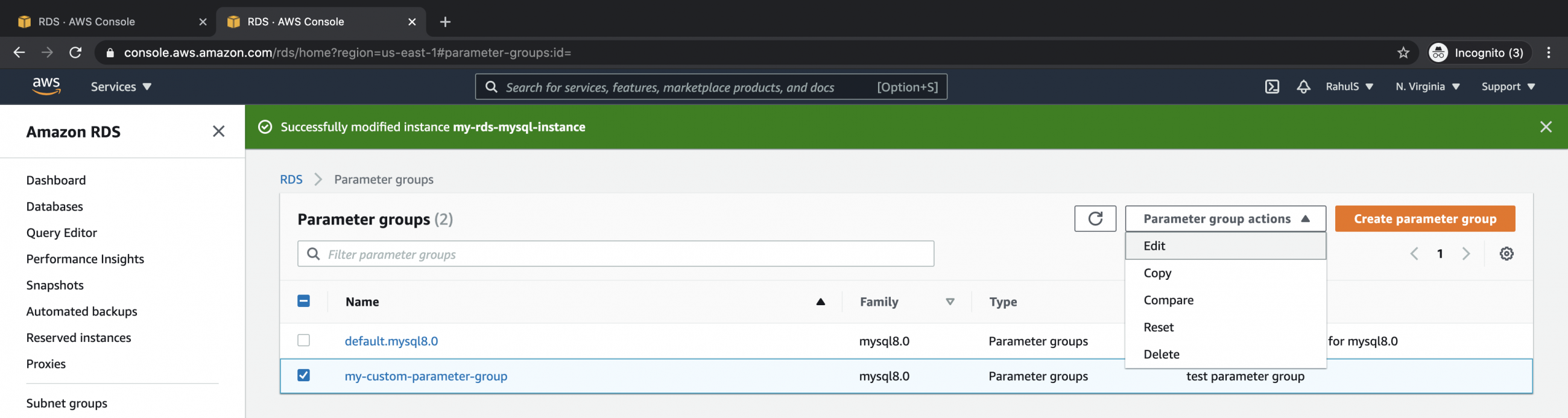Check the default.mysql8.0 checkbox
The width and height of the screenshot is (1568, 418).
pos(304,341)
